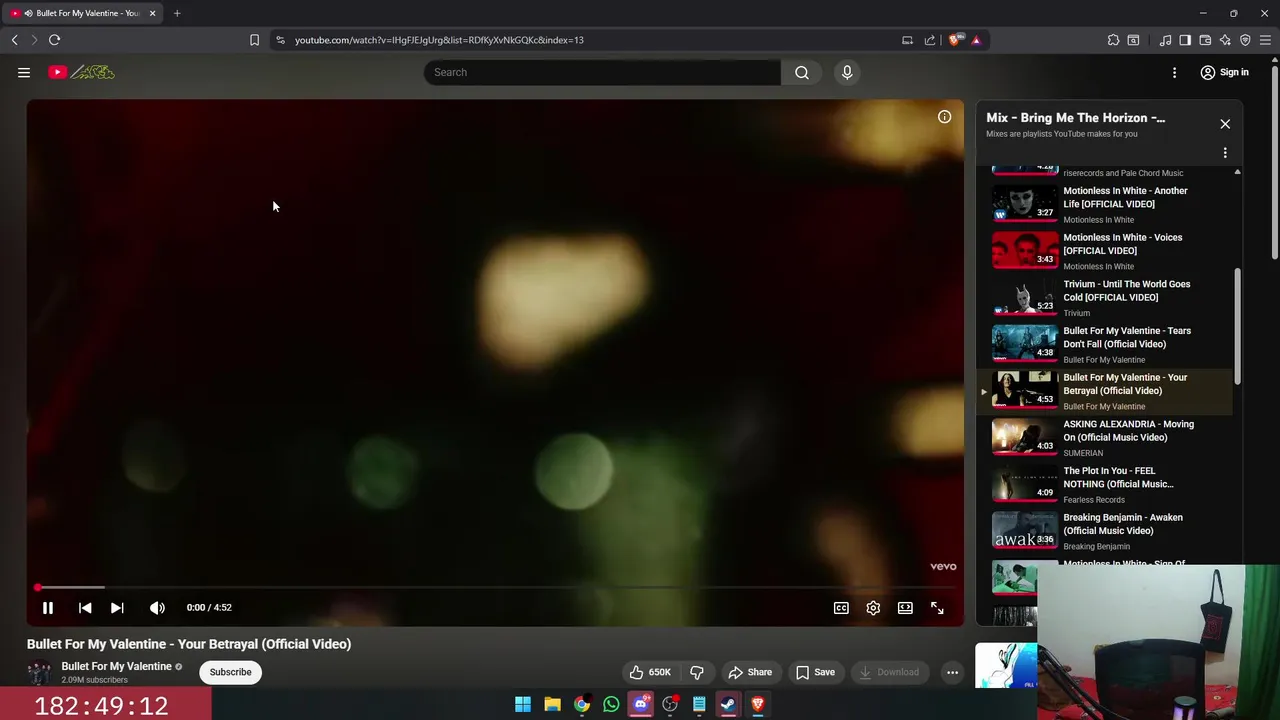Skip to next video in mix
Image resolution: width=1280 pixels, height=720 pixels.
[117, 607]
